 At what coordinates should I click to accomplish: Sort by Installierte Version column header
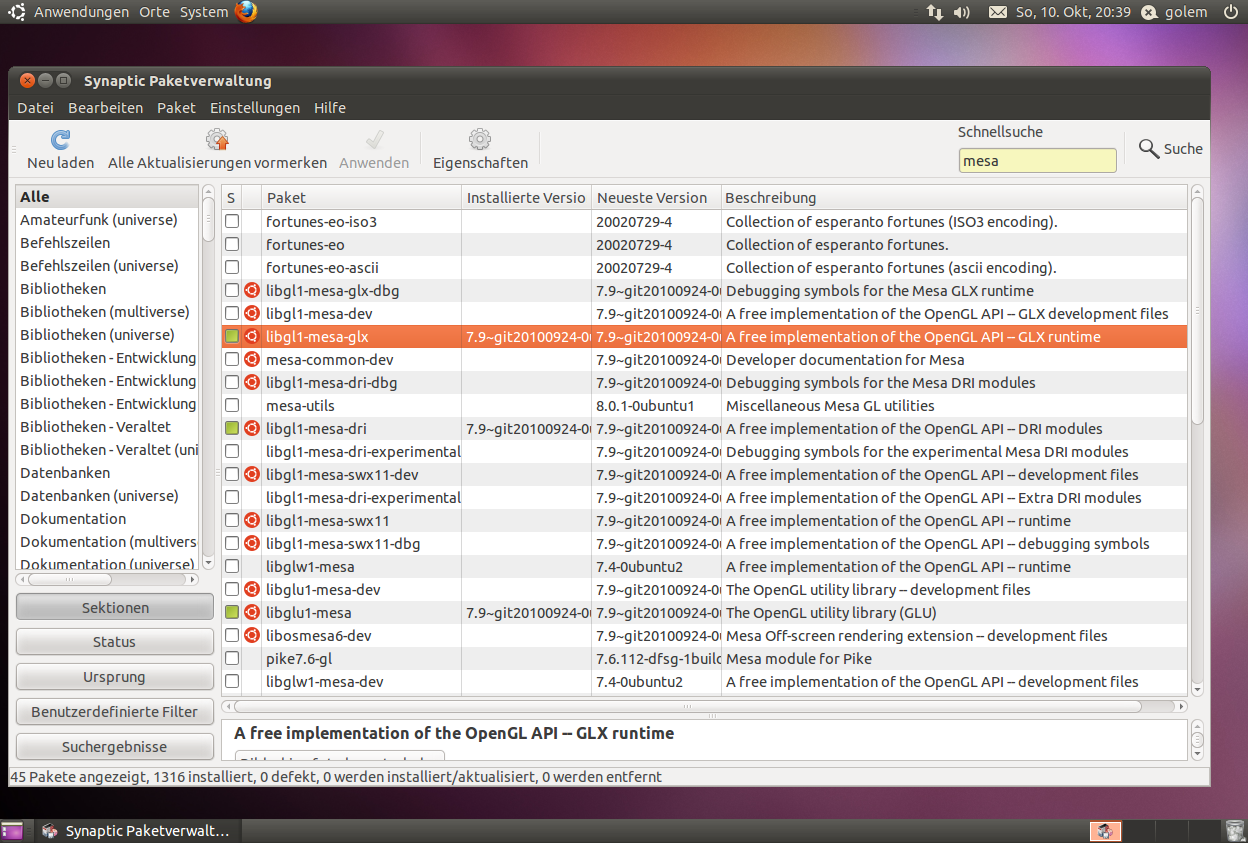pyautogui.click(x=526, y=197)
